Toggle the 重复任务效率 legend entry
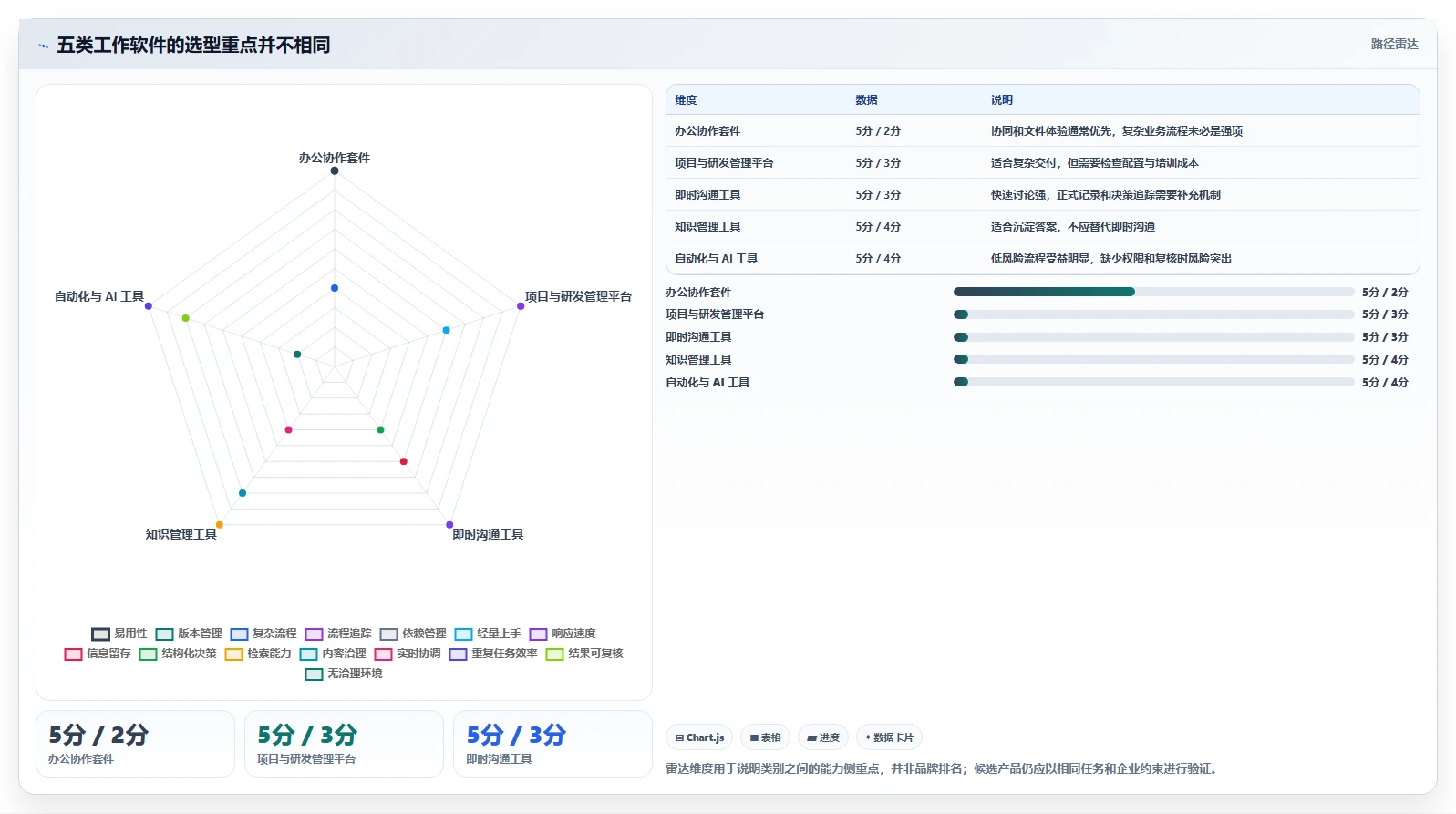Image resolution: width=1456 pixels, height=814 pixels. 493,654
